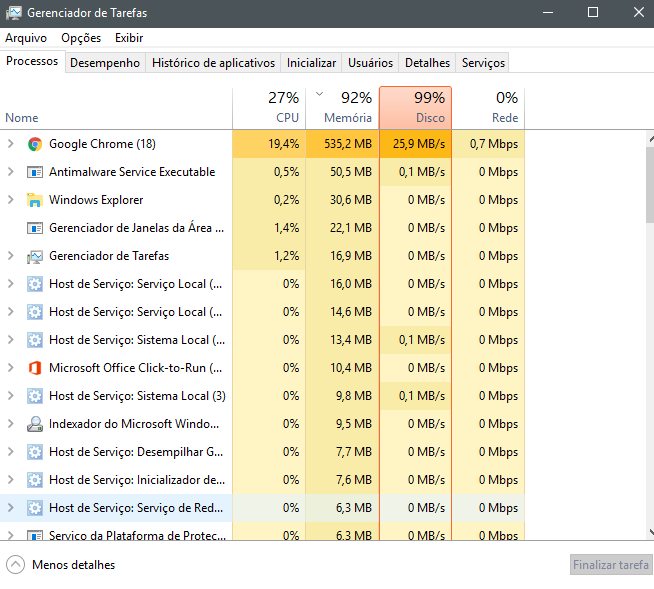654x589 pixels.
Task: Click the Gerenciador de Janelas da Área icon
Action: (x=35, y=228)
